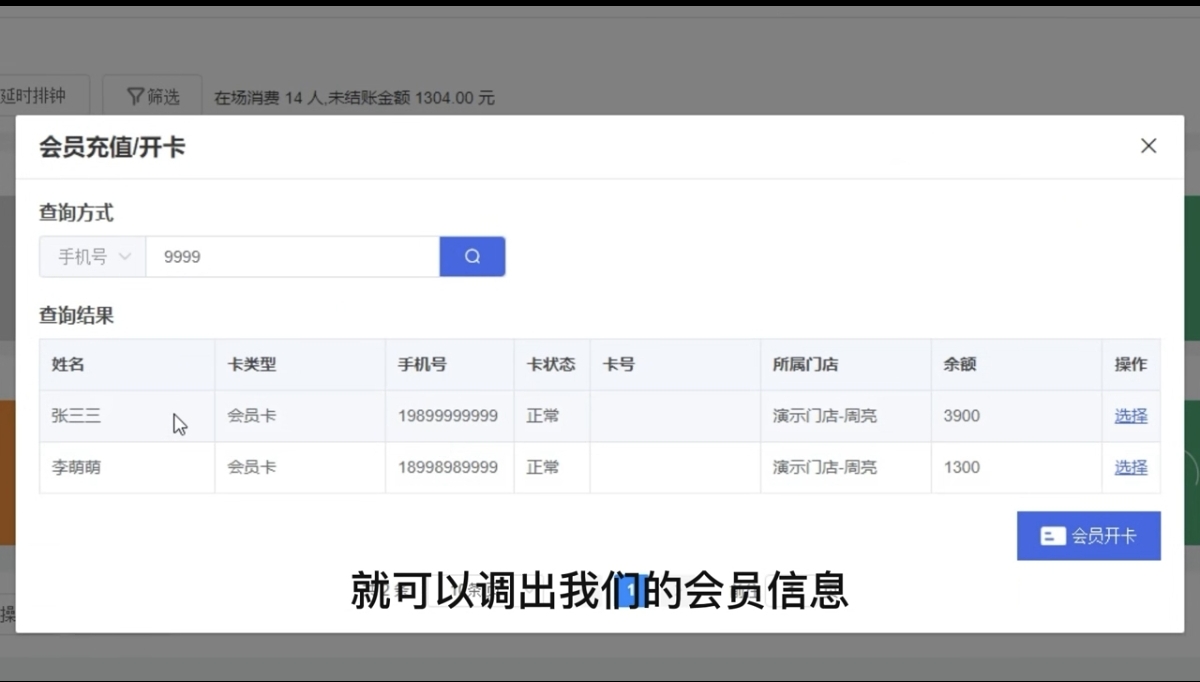The width and height of the screenshot is (1200, 682).
Task: Click 会员卡 cell in 张三三 row
Action: 252,416
